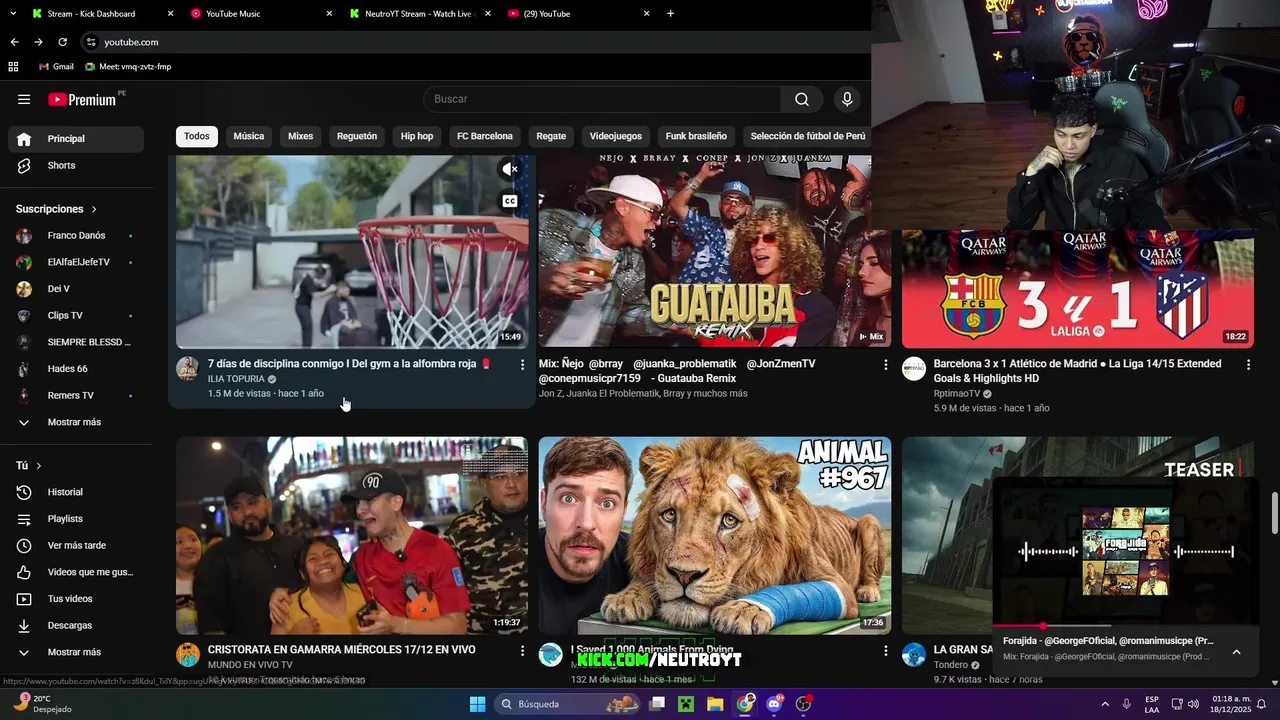Open OBS Studio from the taskbar
This screenshot has height=720, width=1280.
click(x=804, y=704)
